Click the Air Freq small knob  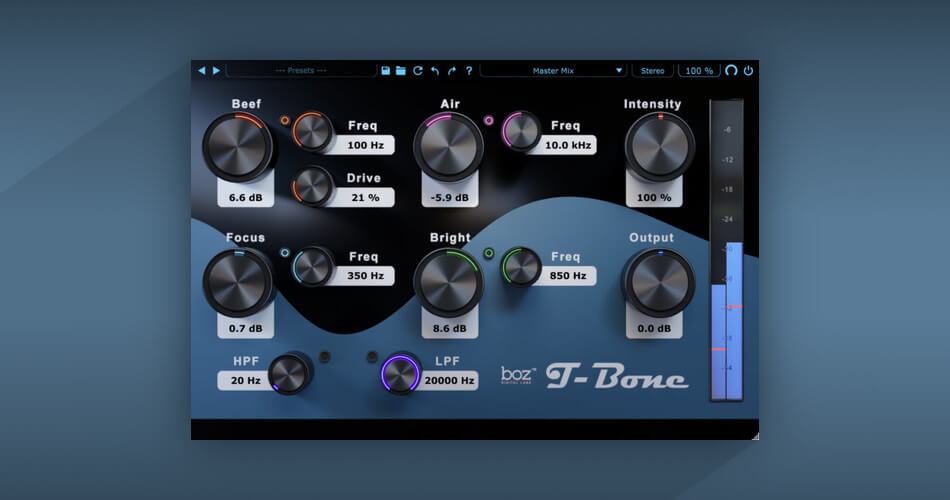521,131
